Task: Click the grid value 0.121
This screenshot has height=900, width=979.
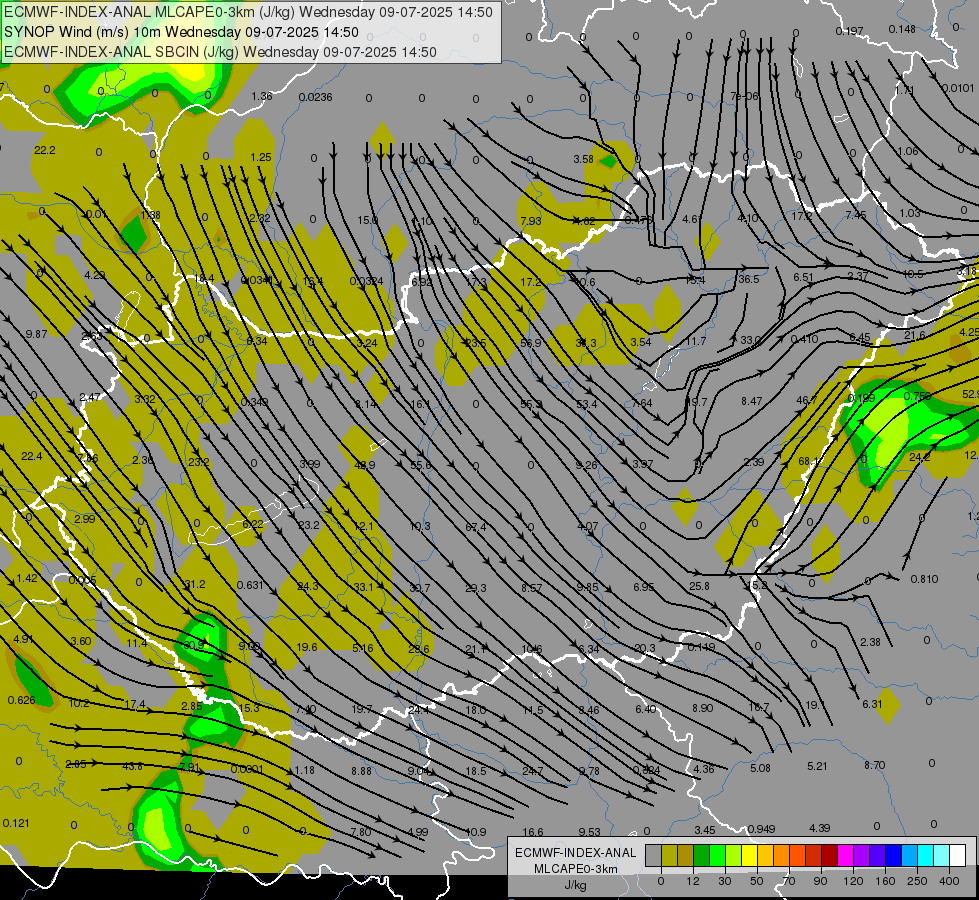Action: (x=16, y=823)
